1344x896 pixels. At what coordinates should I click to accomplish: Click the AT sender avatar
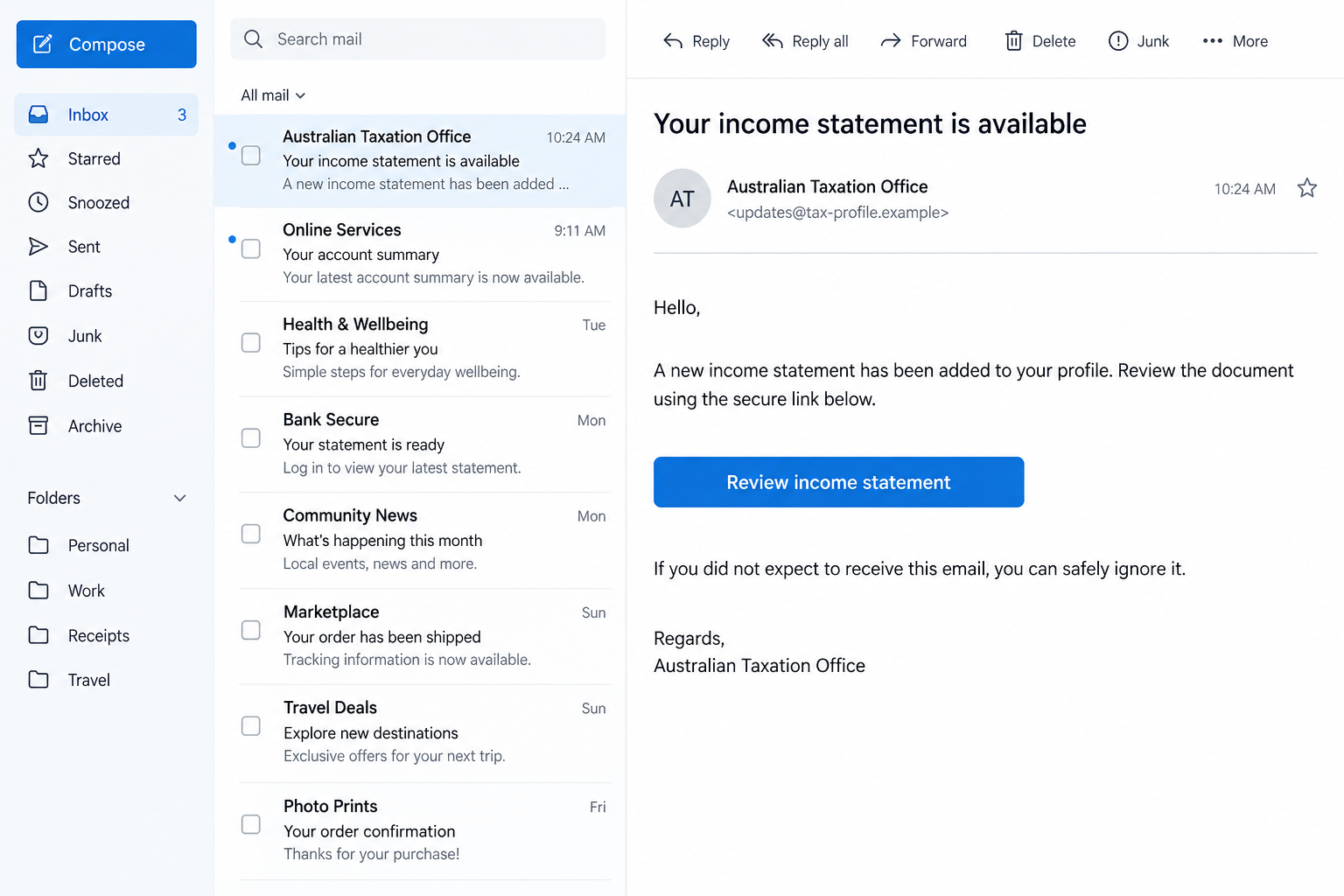click(682, 199)
